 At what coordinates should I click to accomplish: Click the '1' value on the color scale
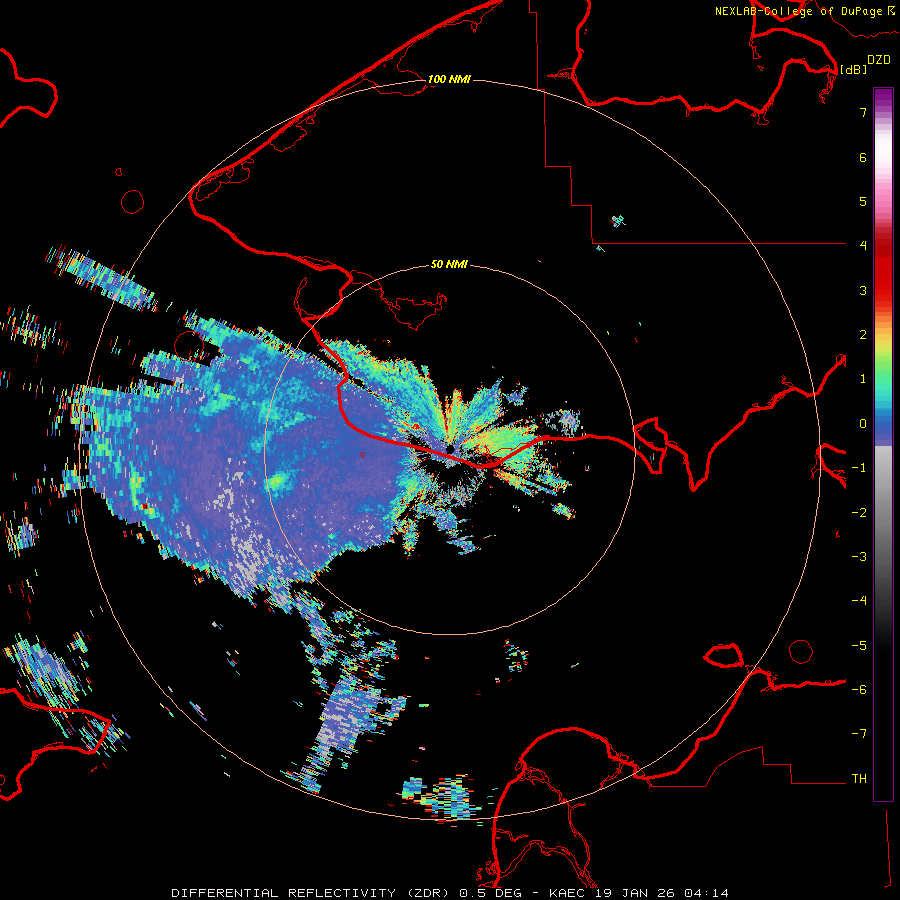(x=863, y=379)
